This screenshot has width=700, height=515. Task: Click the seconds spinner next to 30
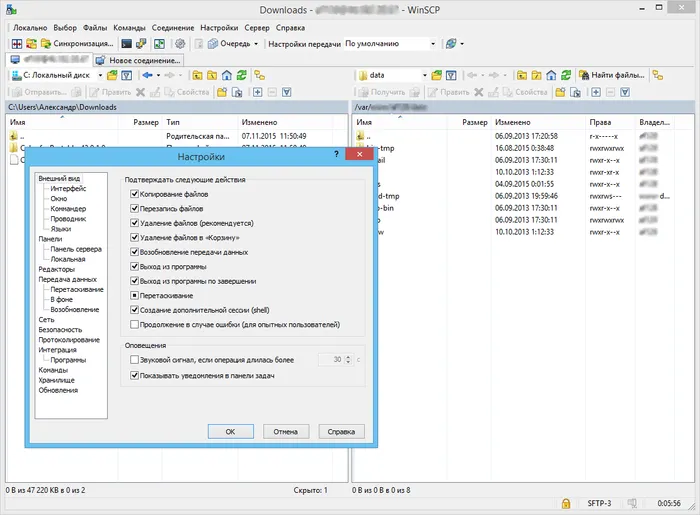348,360
